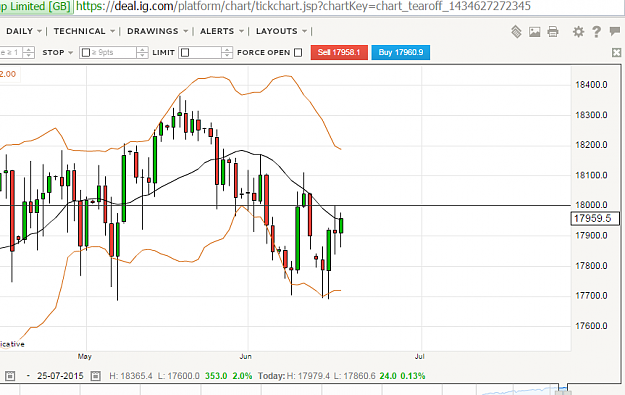The width and height of the screenshot is (625, 395).
Task: Enable the stop checkbox in the 9pts field
Action: (86, 52)
